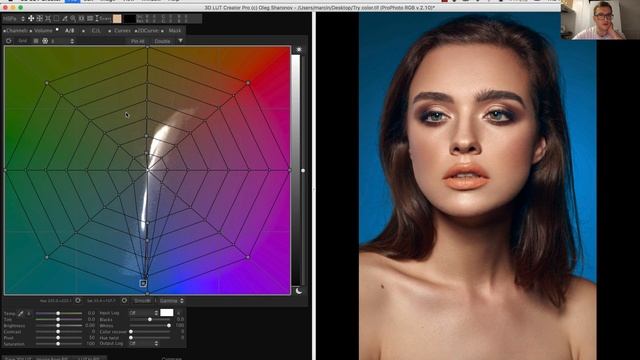Select the eyedropper tool in top toolbar

[x=64, y=18]
